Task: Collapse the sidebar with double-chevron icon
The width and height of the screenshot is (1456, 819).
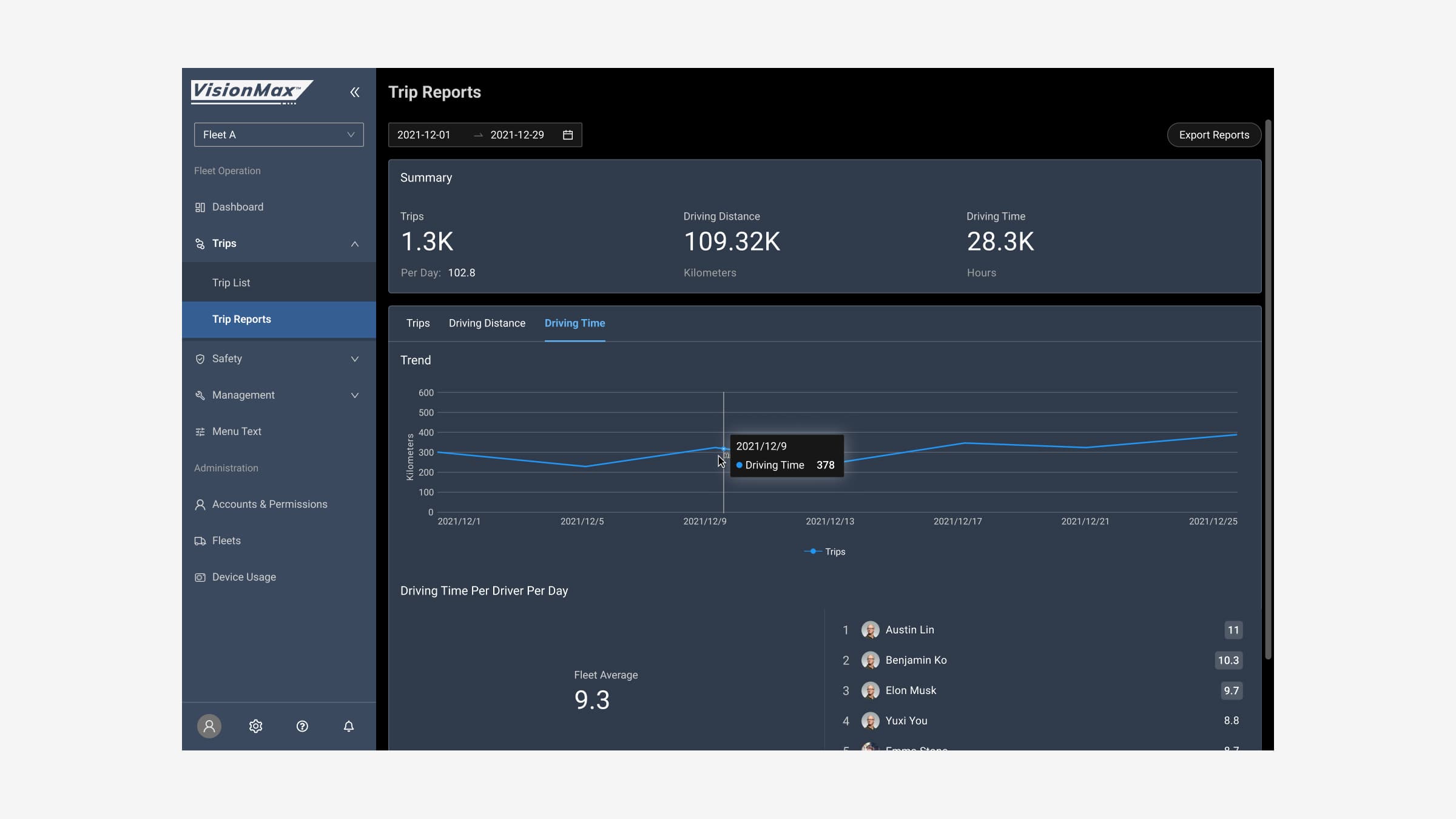Action: [355, 92]
